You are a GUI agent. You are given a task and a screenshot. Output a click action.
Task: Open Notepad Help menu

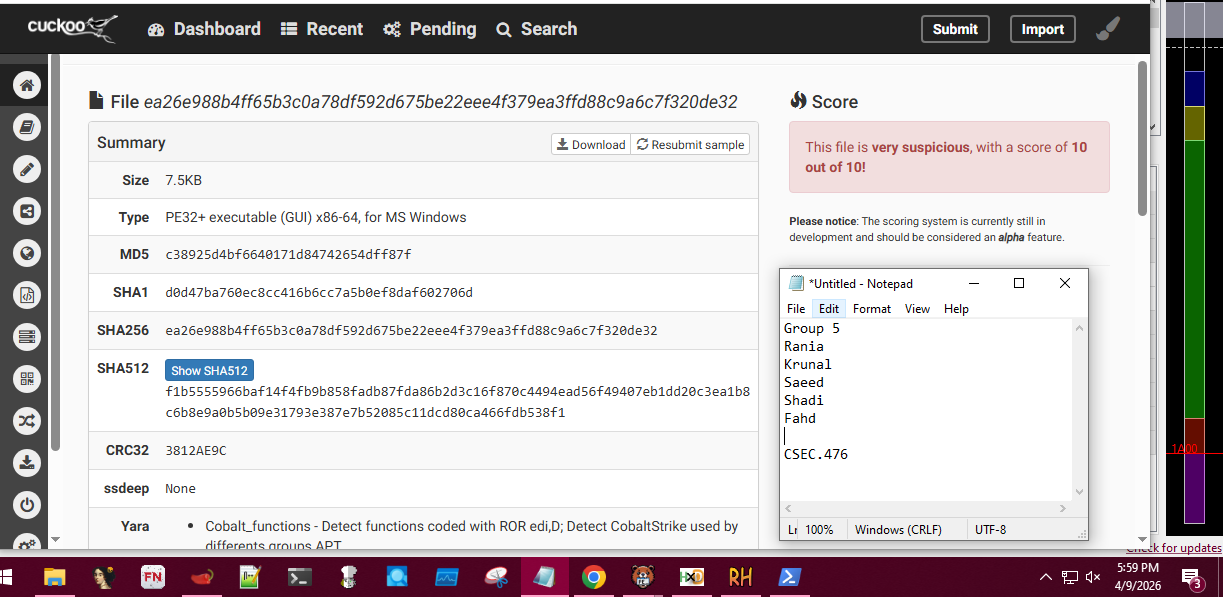point(956,309)
